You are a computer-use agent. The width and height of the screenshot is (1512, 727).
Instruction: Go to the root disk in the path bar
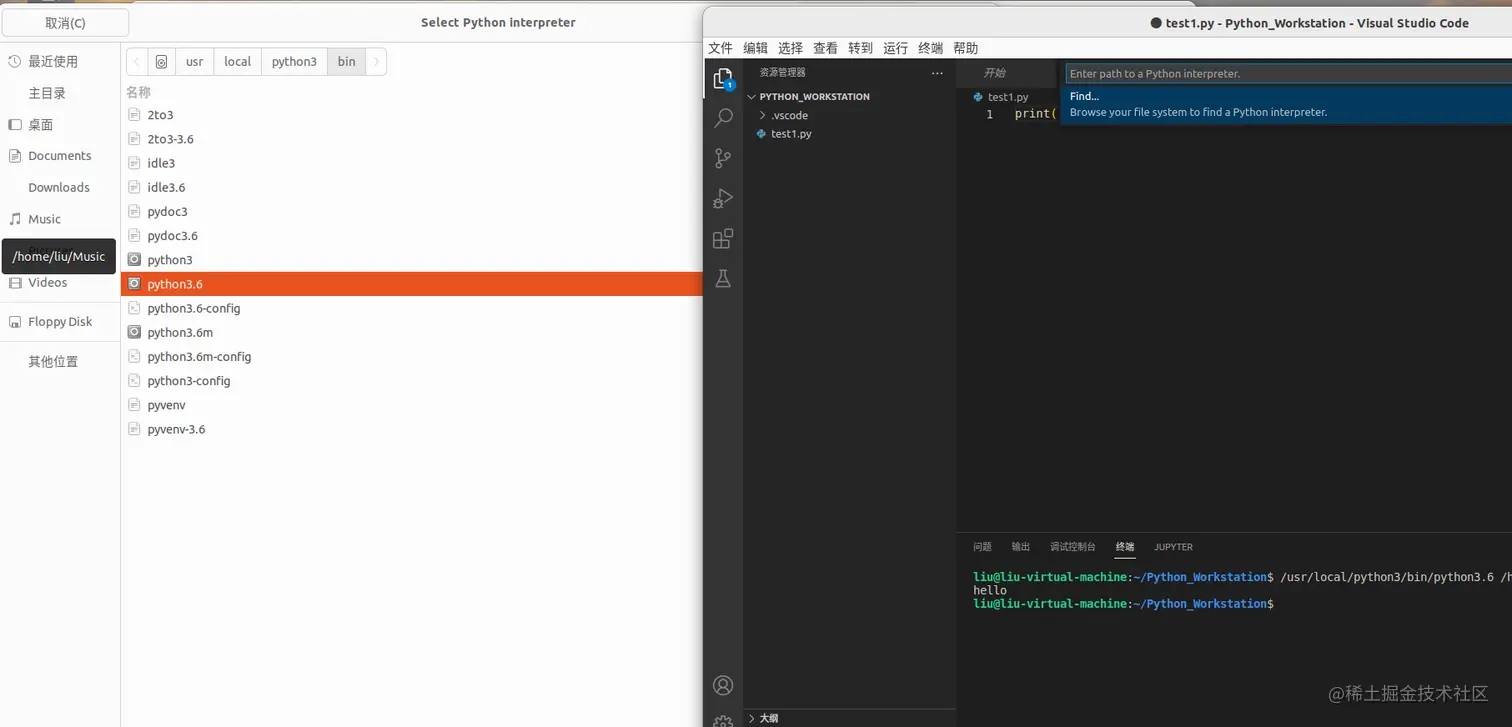coord(161,62)
